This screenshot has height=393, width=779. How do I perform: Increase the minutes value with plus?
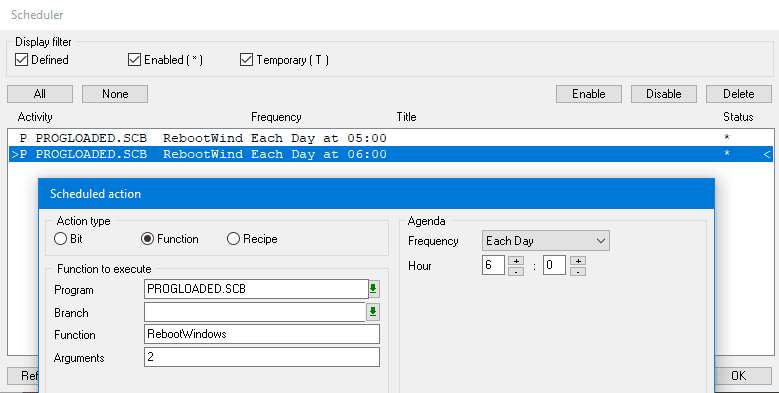tap(578, 261)
